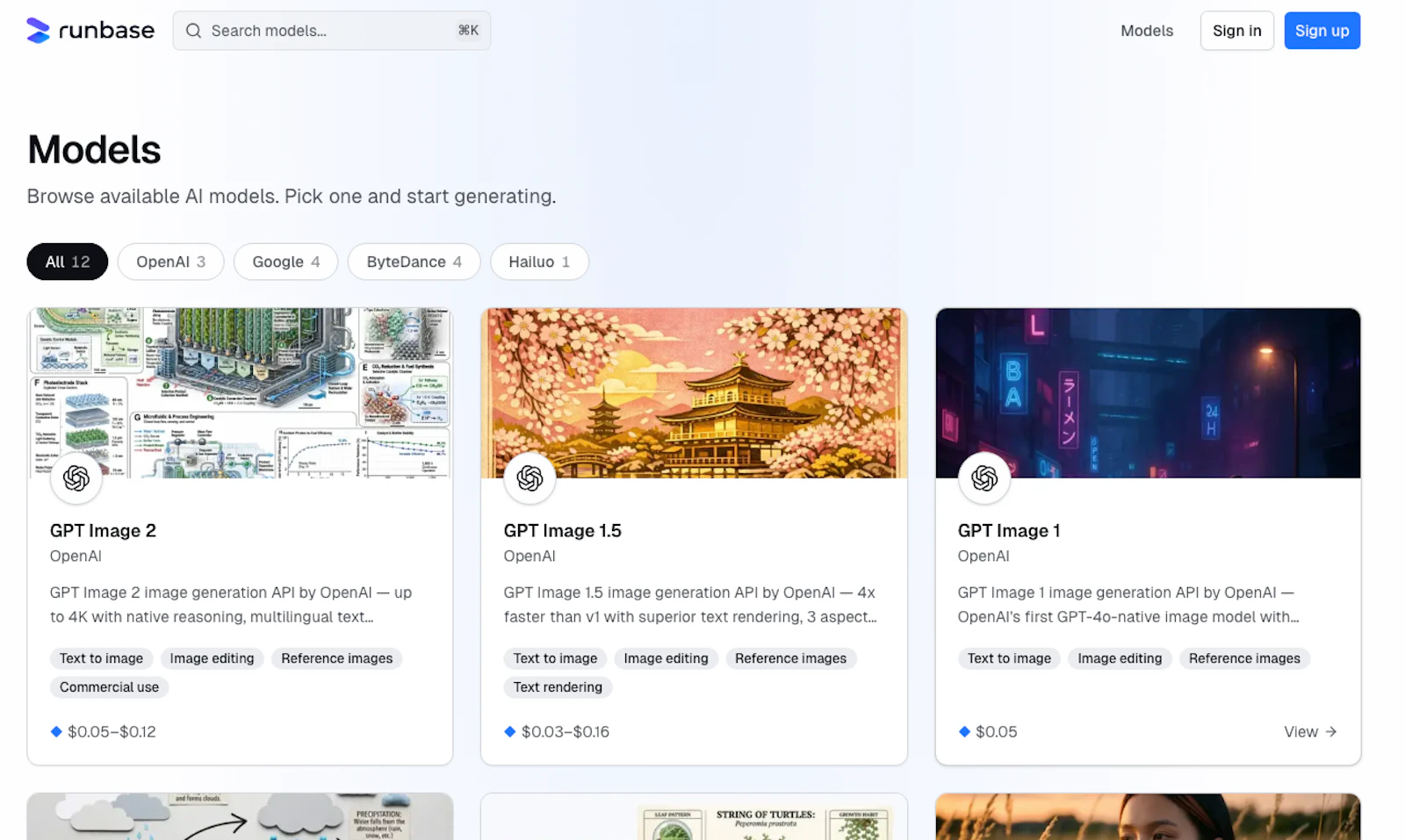Click 'Browse available AI models' subtitle
This screenshot has width=1405, height=840.
pyautogui.click(x=292, y=197)
